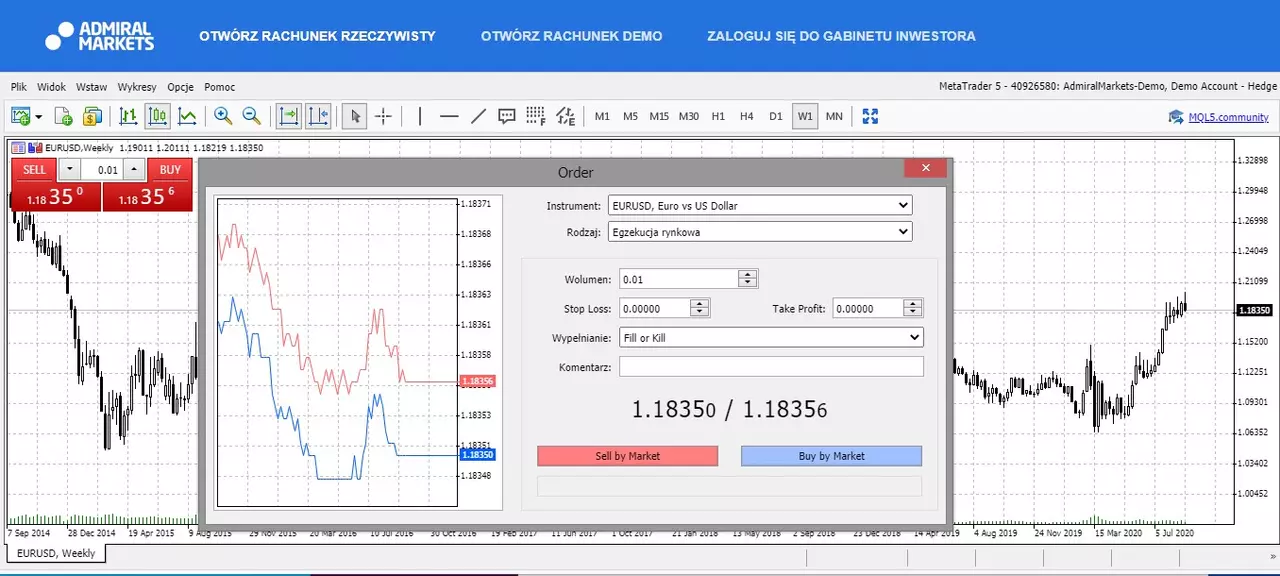Set timeframe to H1
Image resolution: width=1280 pixels, height=576 pixels.
(x=718, y=116)
